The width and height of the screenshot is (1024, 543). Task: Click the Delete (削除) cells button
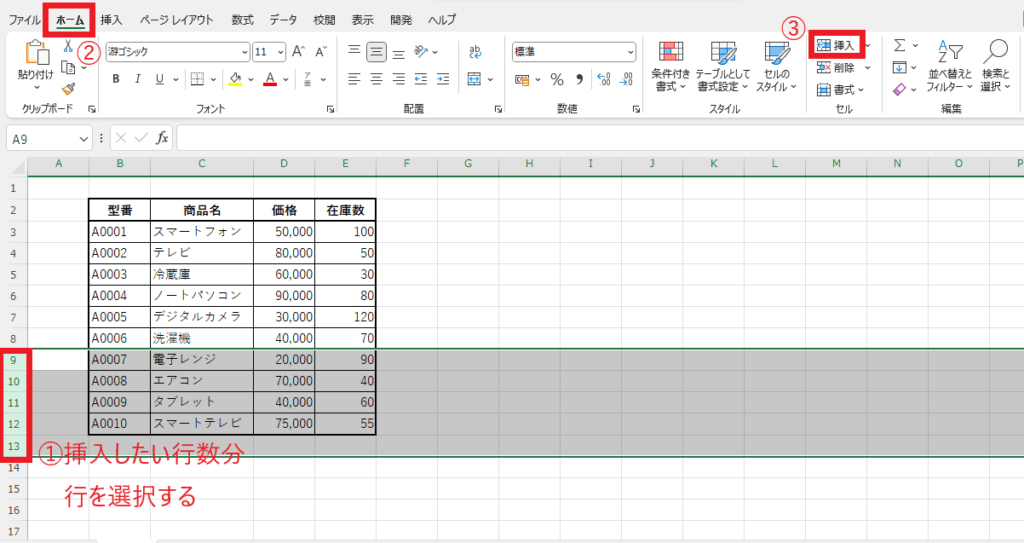pyautogui.click(x=835, y=68)
